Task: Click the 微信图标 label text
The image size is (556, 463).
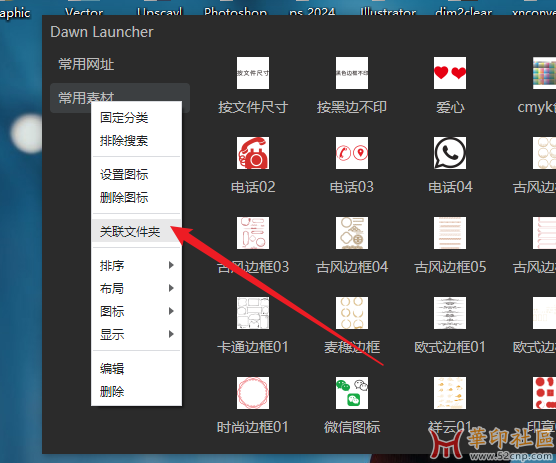Action: 352,427
